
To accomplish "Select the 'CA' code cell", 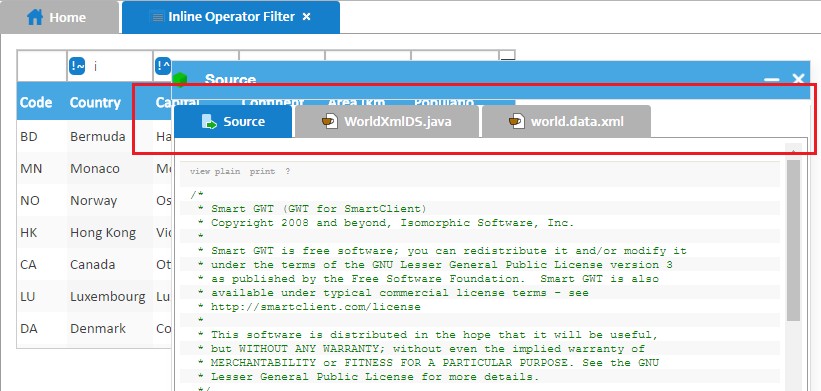I will [42, 264].
